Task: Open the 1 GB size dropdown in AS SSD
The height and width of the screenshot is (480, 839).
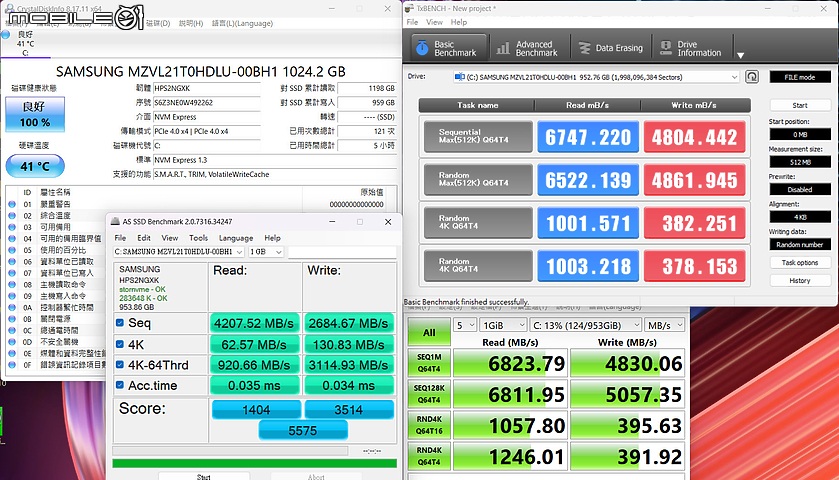Action: pos(264,252)
